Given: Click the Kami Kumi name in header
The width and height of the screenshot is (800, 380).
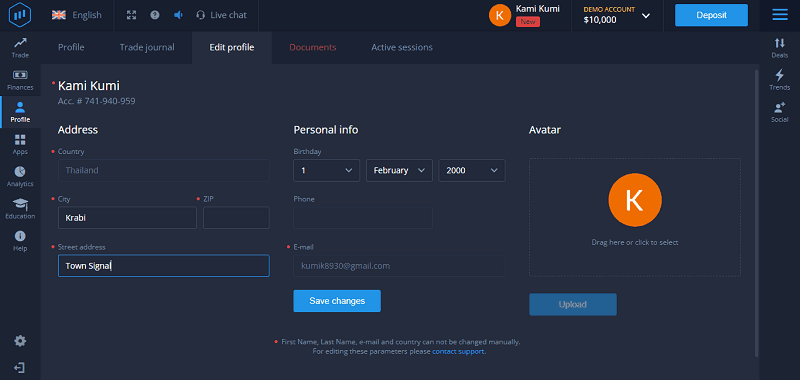Looking at the screenshot, I should [x=537, y=9].
